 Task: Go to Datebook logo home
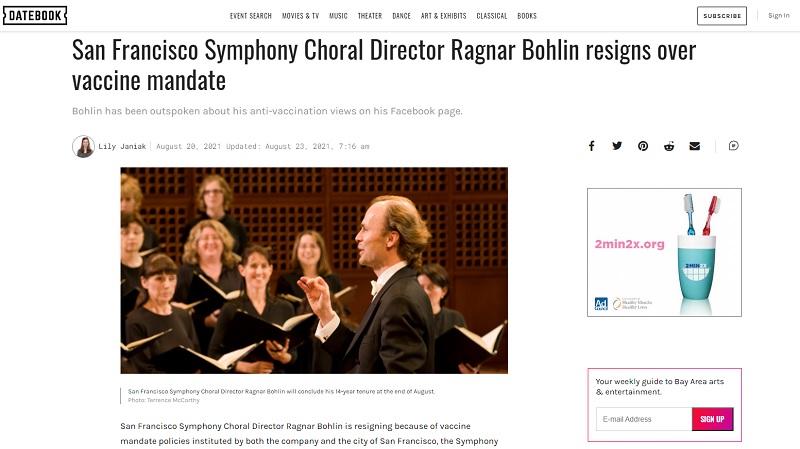[x=35, y=16]
